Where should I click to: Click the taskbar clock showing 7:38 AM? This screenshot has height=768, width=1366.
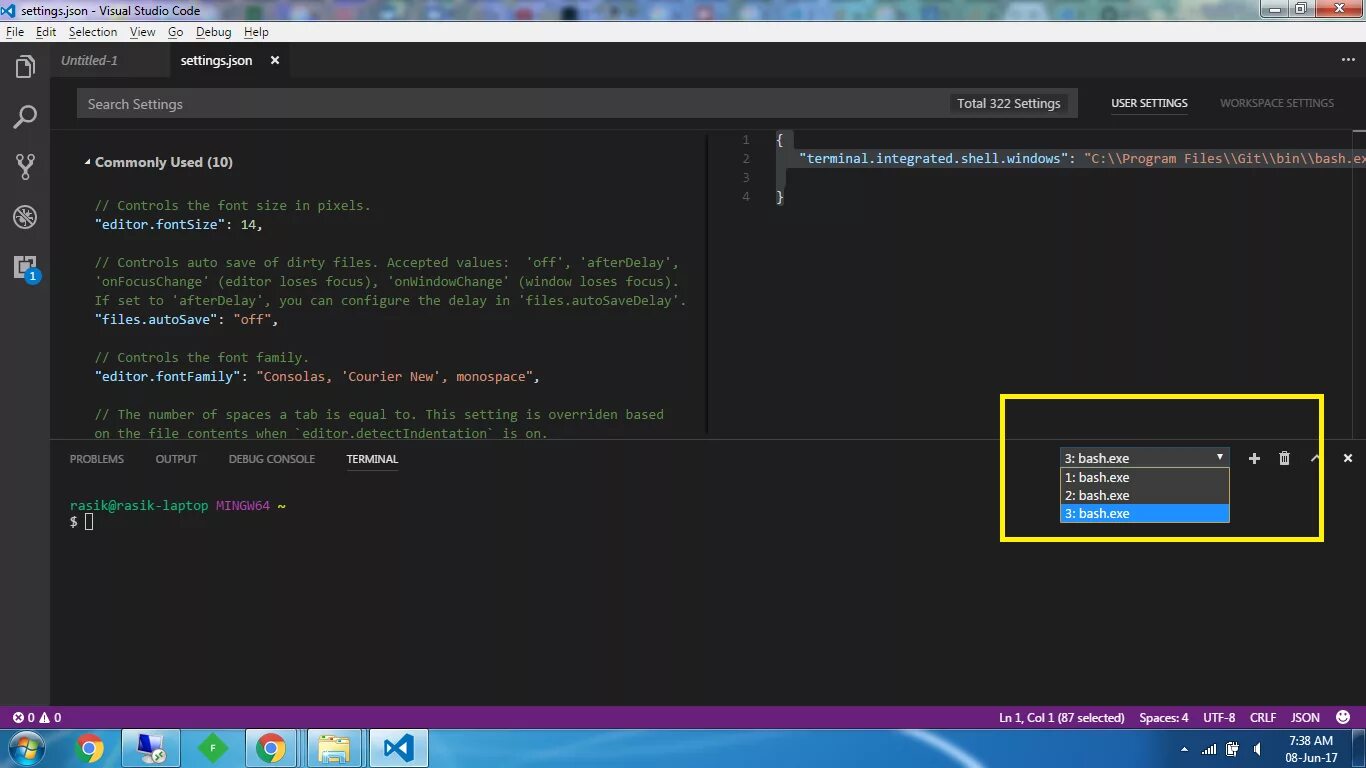point(1311,749)
